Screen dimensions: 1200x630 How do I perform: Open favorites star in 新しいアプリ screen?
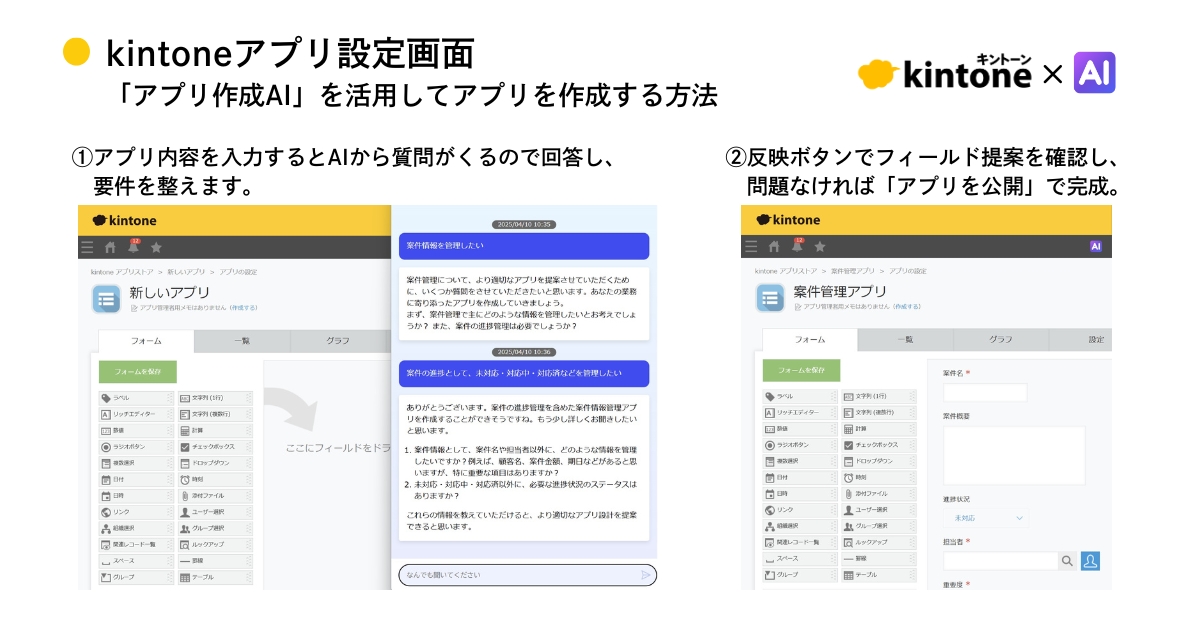156,247
